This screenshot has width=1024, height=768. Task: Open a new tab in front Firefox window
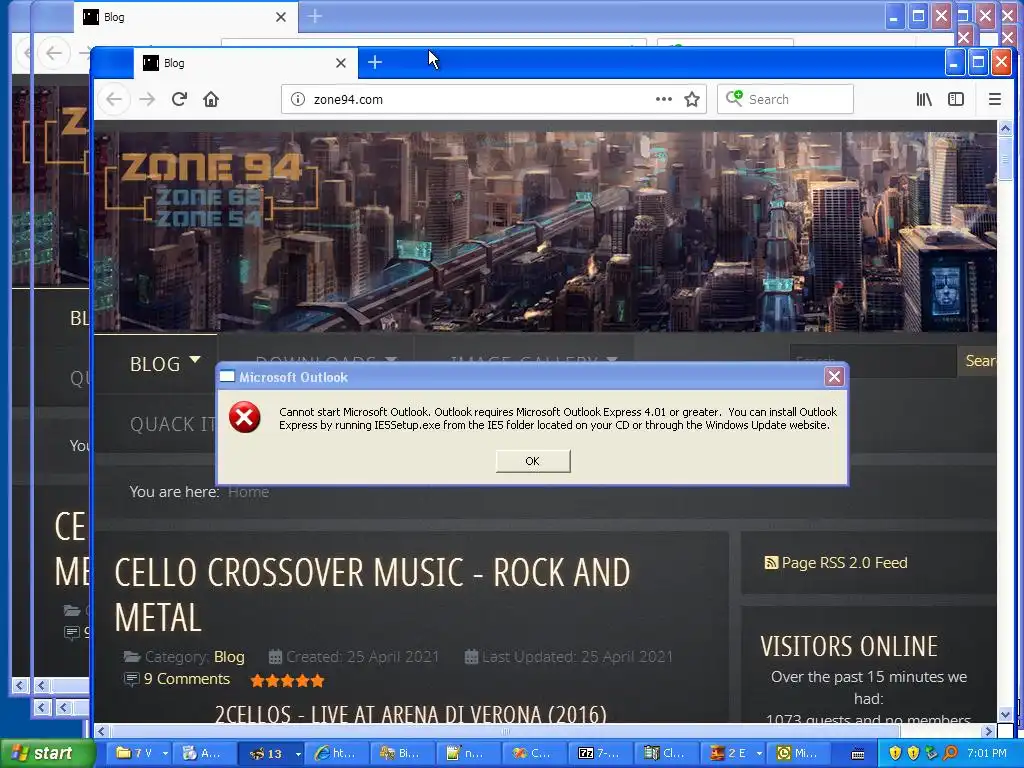click(x=375, y=63)
